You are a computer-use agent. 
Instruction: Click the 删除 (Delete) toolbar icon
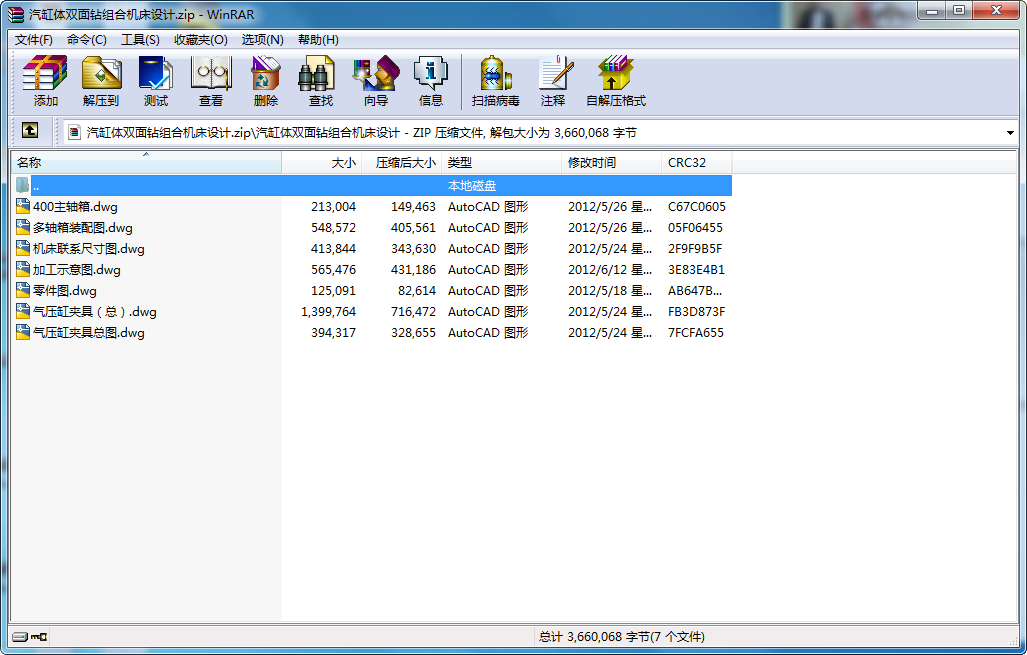[x=266, y=80]
